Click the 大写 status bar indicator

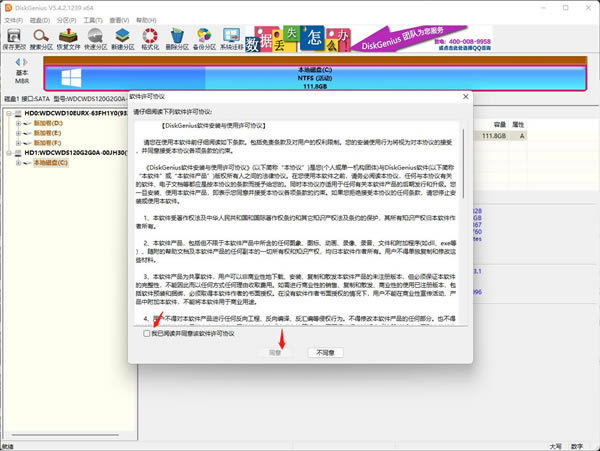point(556,446)
